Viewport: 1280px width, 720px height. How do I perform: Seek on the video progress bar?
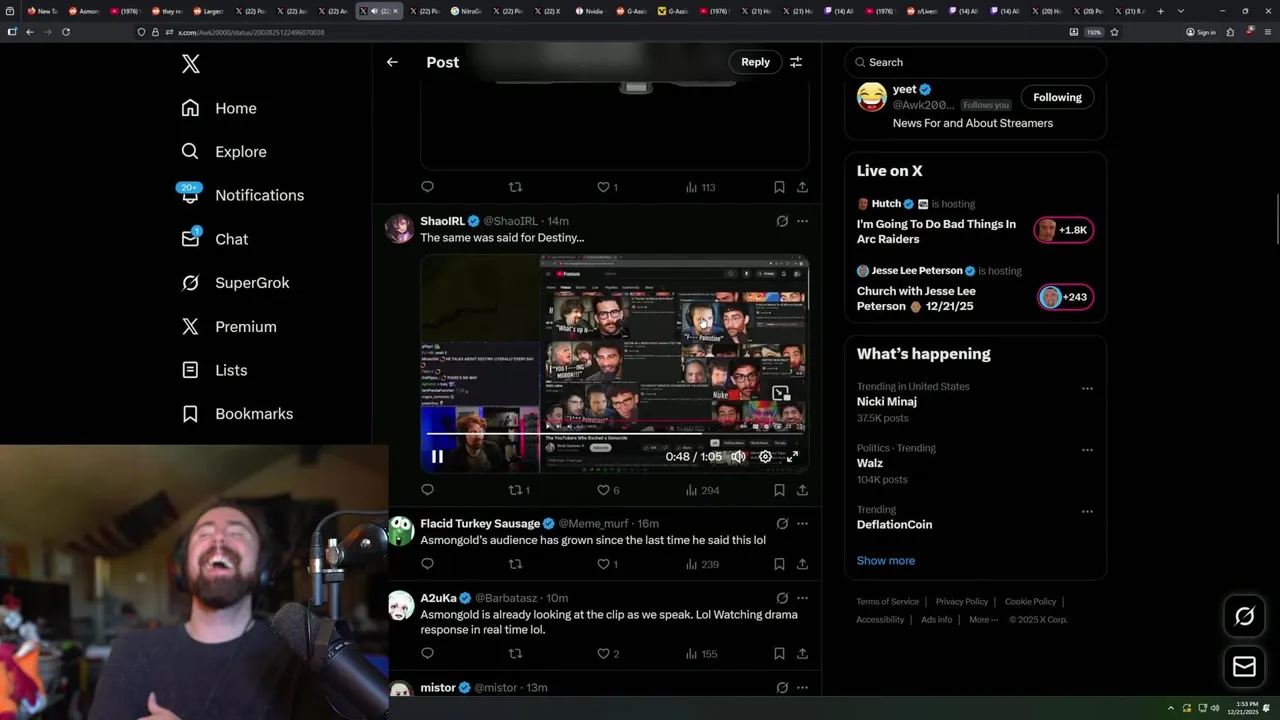[x=615, y=435]
